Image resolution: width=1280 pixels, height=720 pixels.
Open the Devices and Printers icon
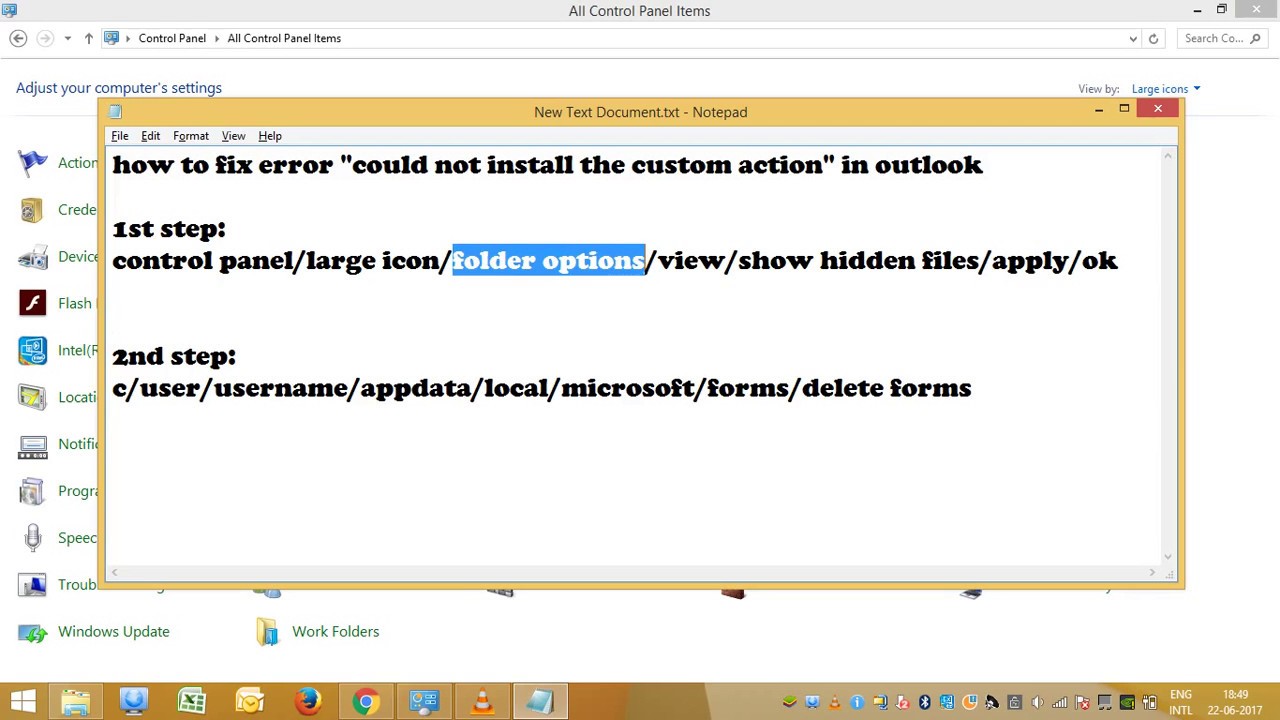tap(32, 257)
